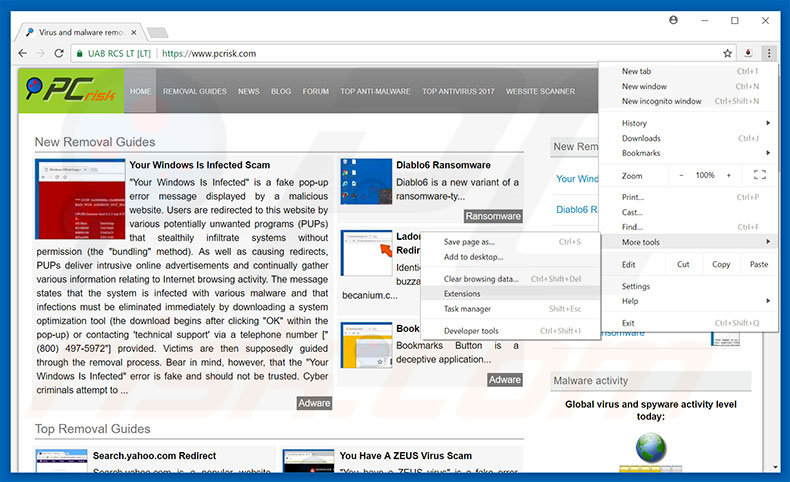The image size is (790, 482).
Task: Click the globe malware activity icon
Action: click(x=650, y=448)
